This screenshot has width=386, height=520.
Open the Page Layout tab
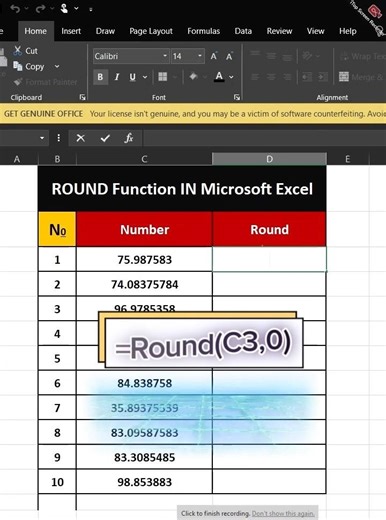(151, 31)
